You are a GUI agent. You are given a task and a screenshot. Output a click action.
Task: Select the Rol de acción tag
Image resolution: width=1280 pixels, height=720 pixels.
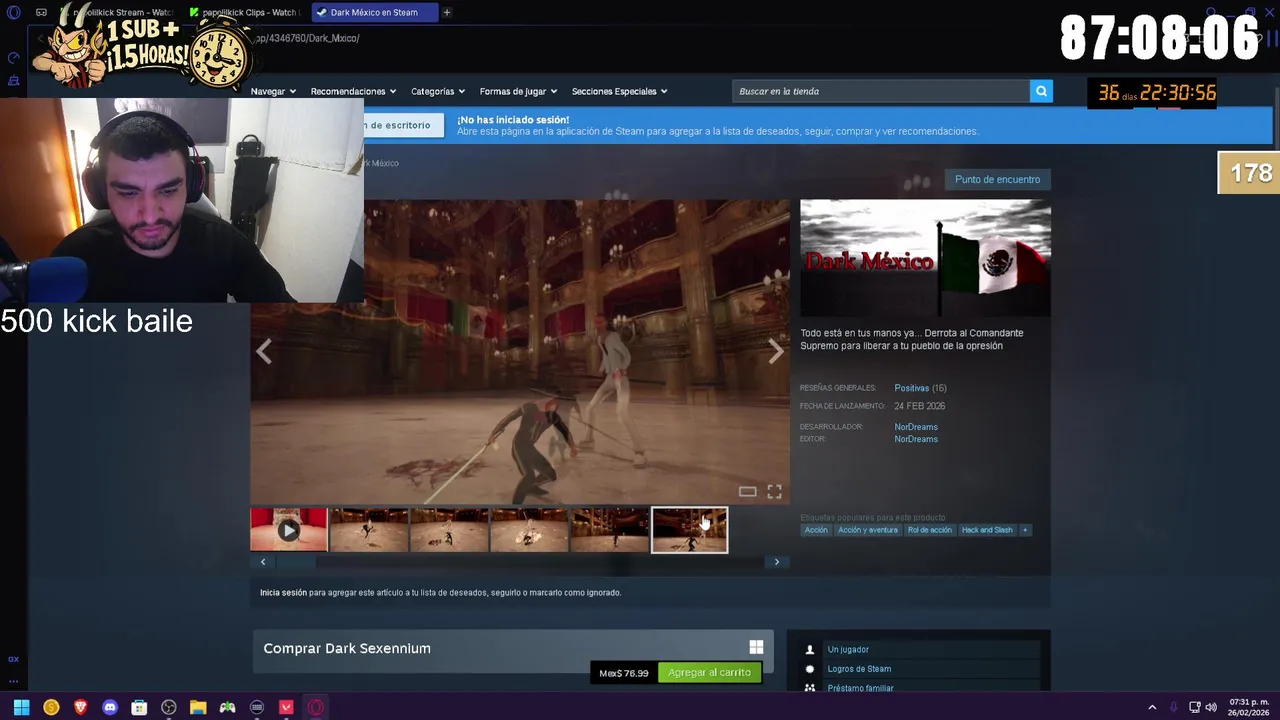pyautogui.click(x=929, y=530)
